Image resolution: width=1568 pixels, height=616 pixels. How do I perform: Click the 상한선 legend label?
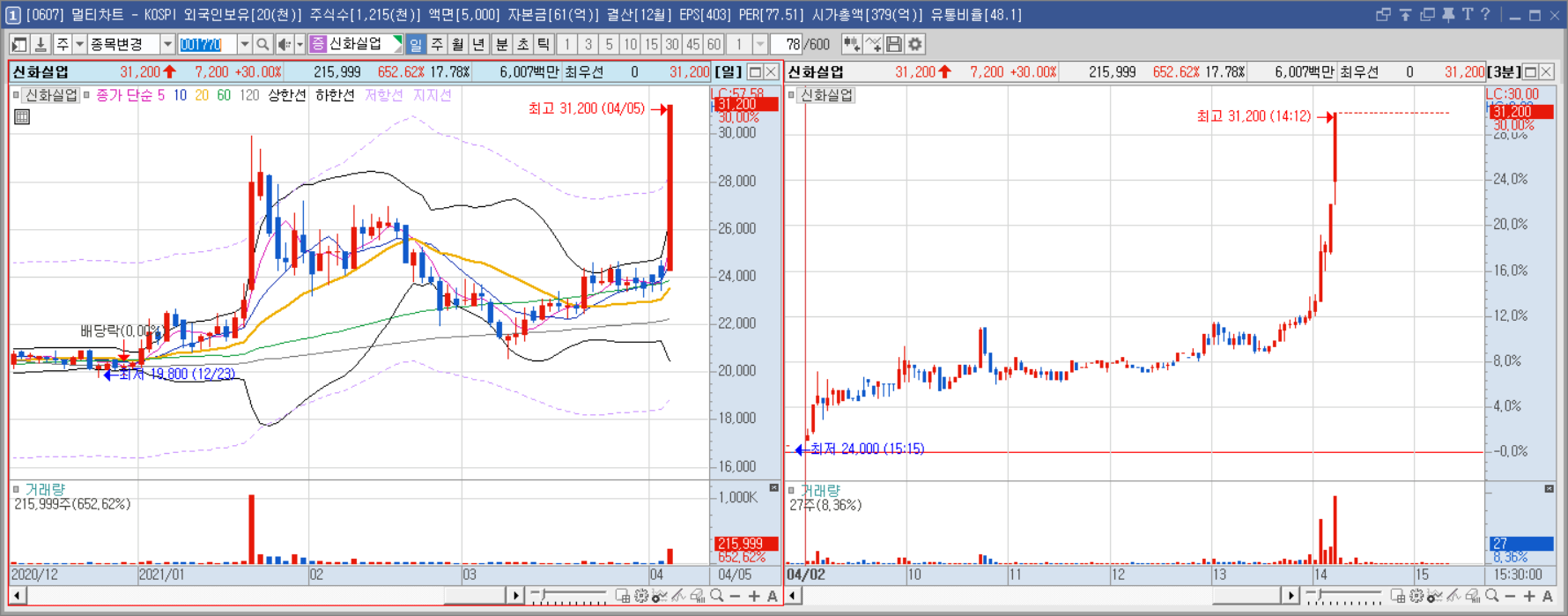[287, 95]
